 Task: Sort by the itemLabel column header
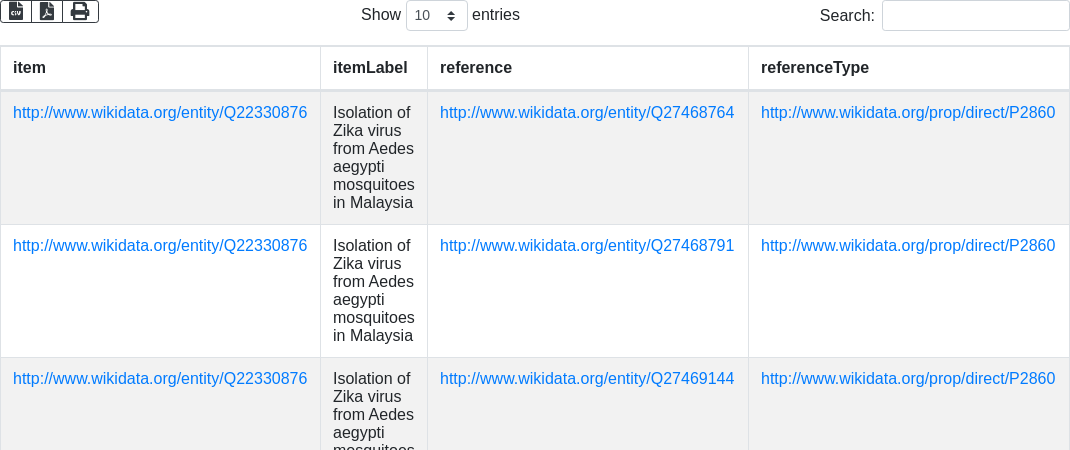coord(374,68)
